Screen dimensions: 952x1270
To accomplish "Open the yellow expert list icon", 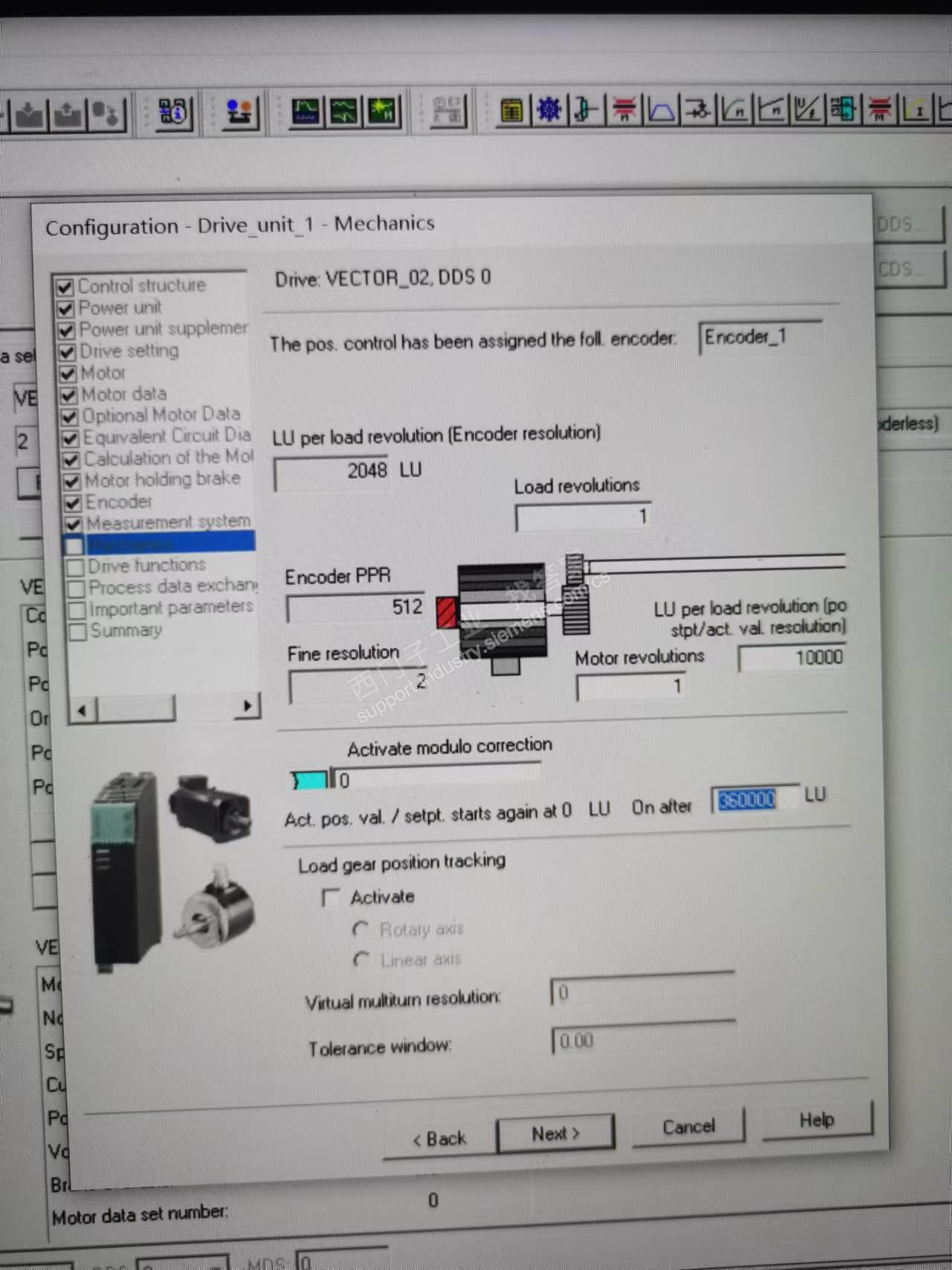I will coord(511,111).
